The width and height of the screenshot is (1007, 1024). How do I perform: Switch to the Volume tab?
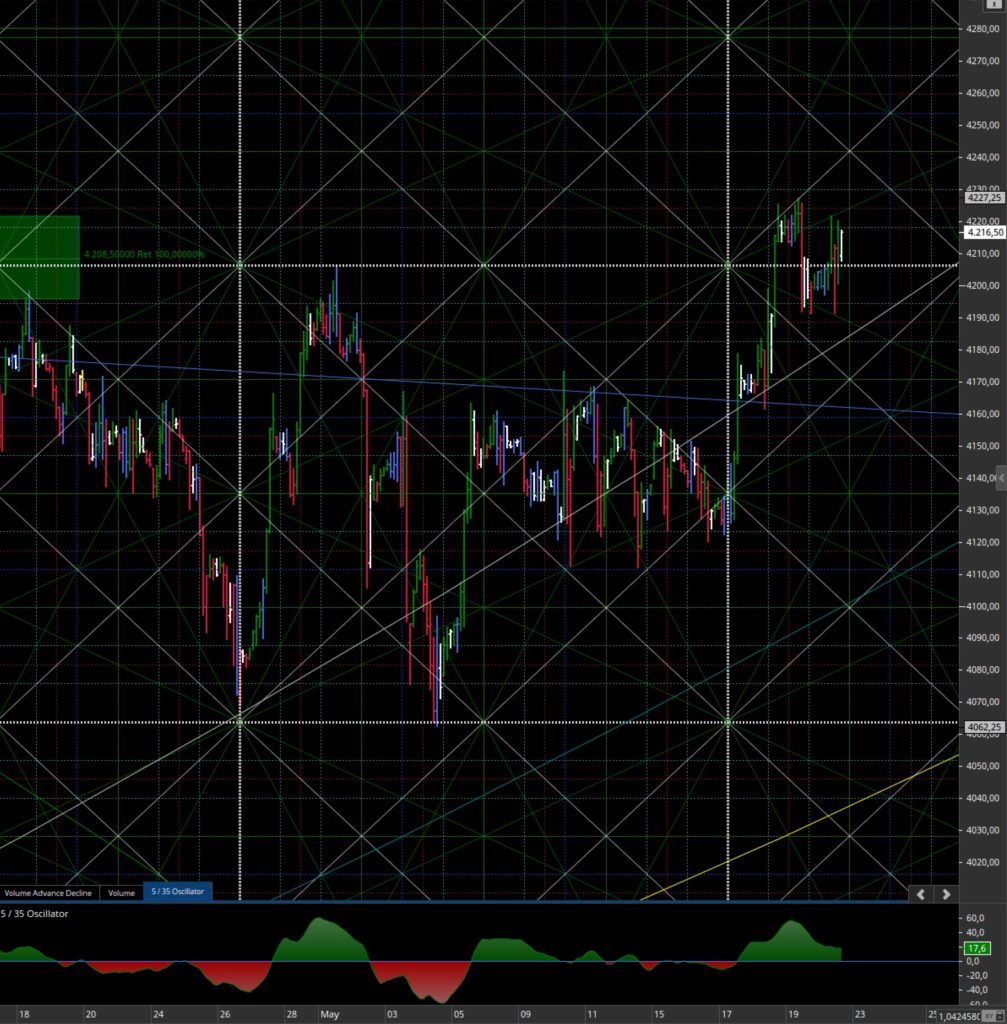click(121, 893)
